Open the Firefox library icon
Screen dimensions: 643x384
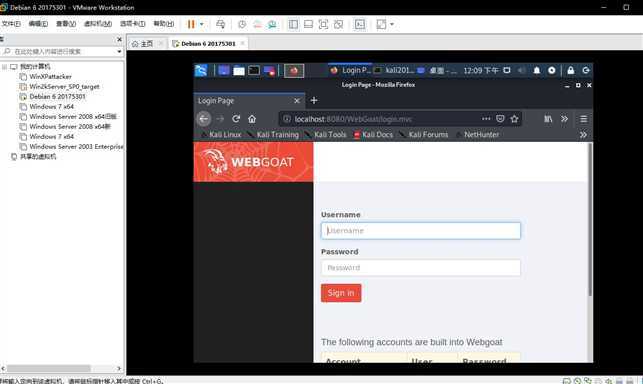(548, 119)
